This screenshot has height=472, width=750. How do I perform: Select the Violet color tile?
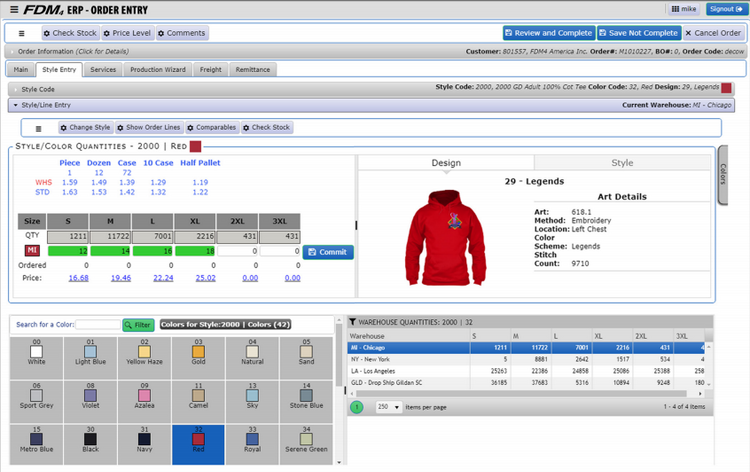[90, 401]
